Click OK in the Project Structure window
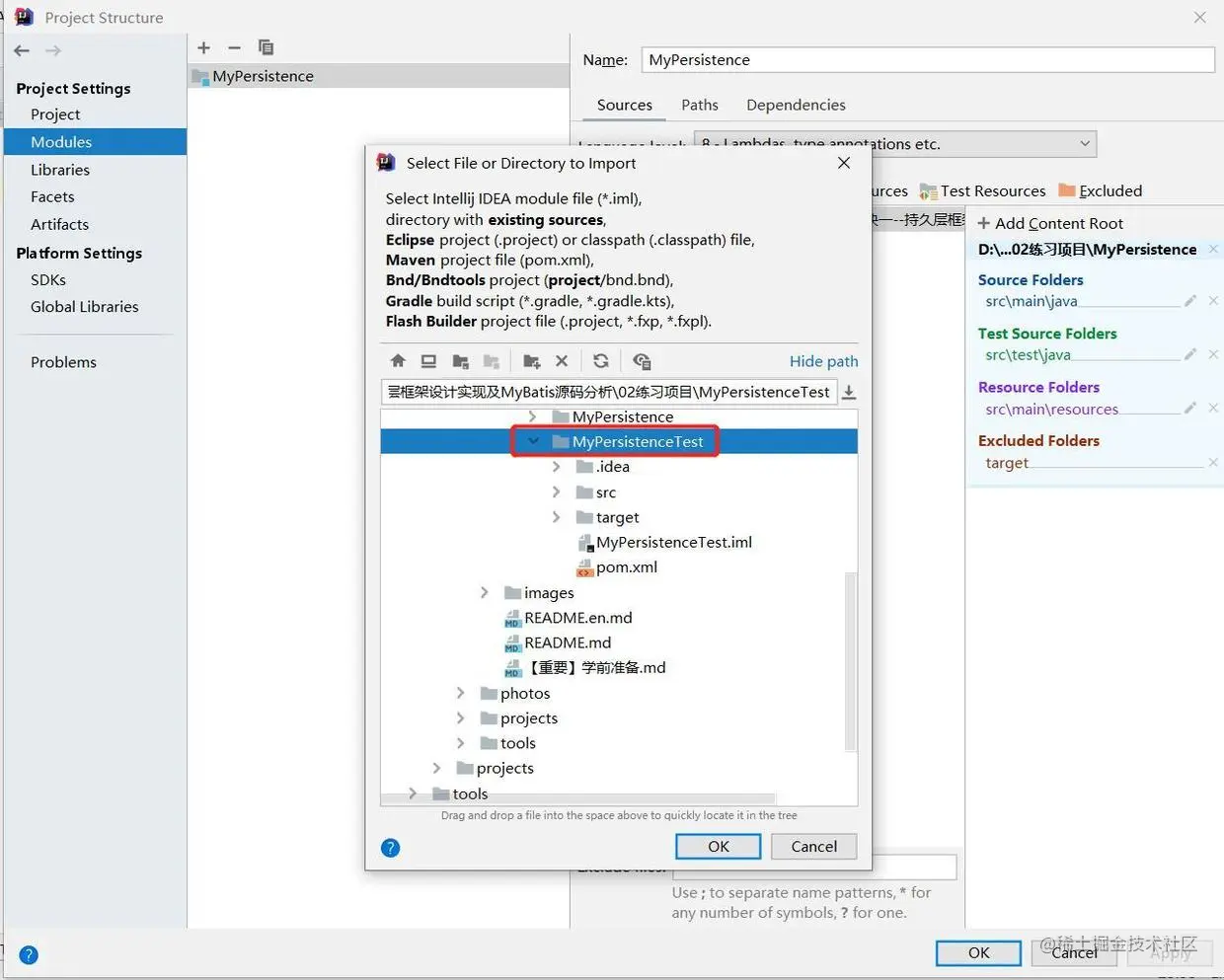Screen dimensions: 1224x980 (978, 952)
